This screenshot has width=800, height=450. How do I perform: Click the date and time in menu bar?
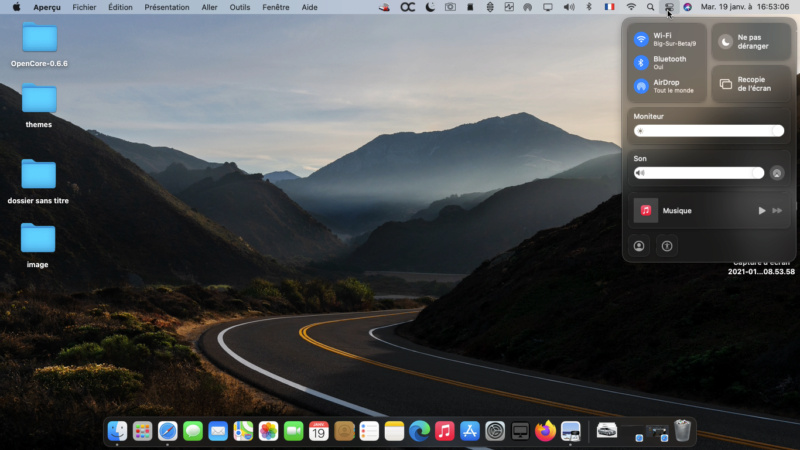pos(744,7)
